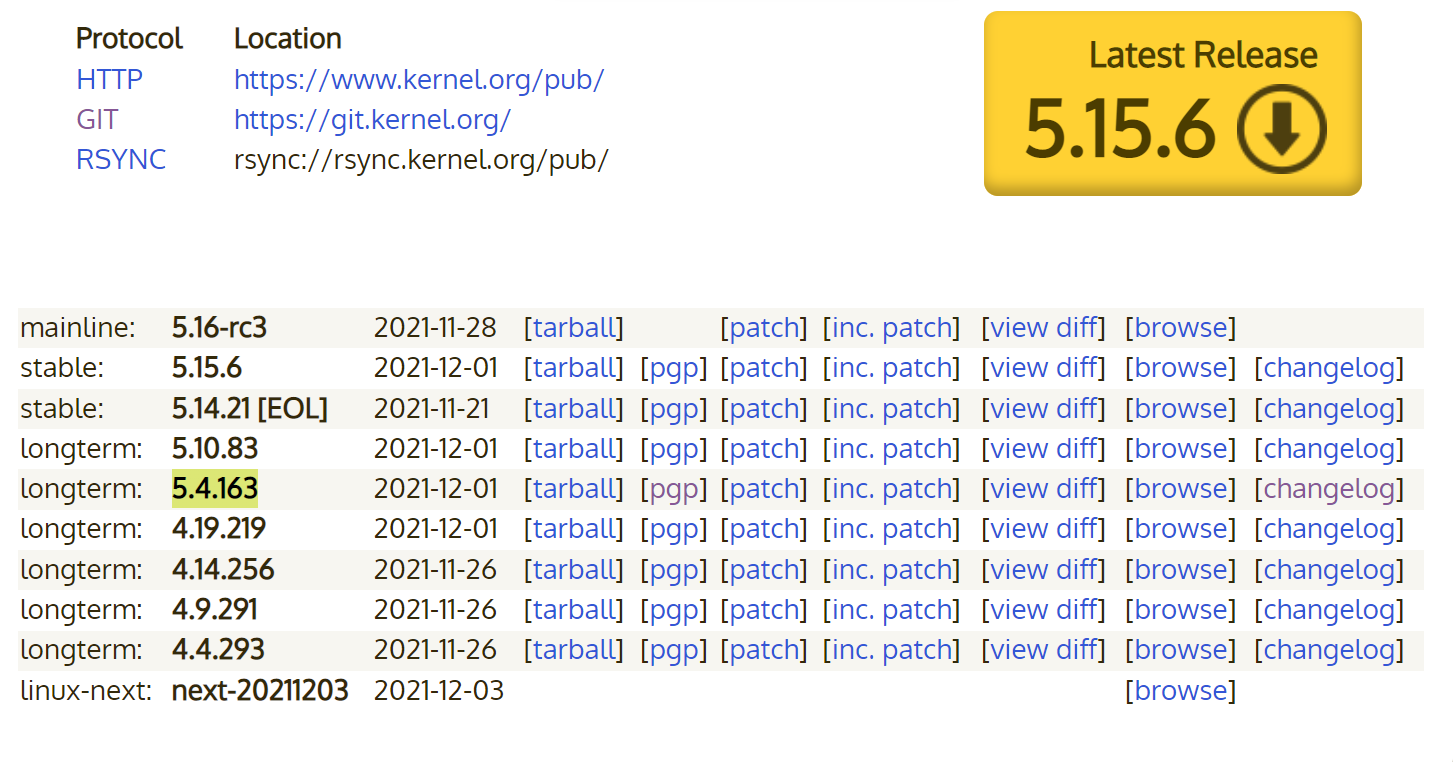Screen dimensions: 1453x762
Task: Browse the mainline 5.16-rc3 source
Action: coord(1181,327)
